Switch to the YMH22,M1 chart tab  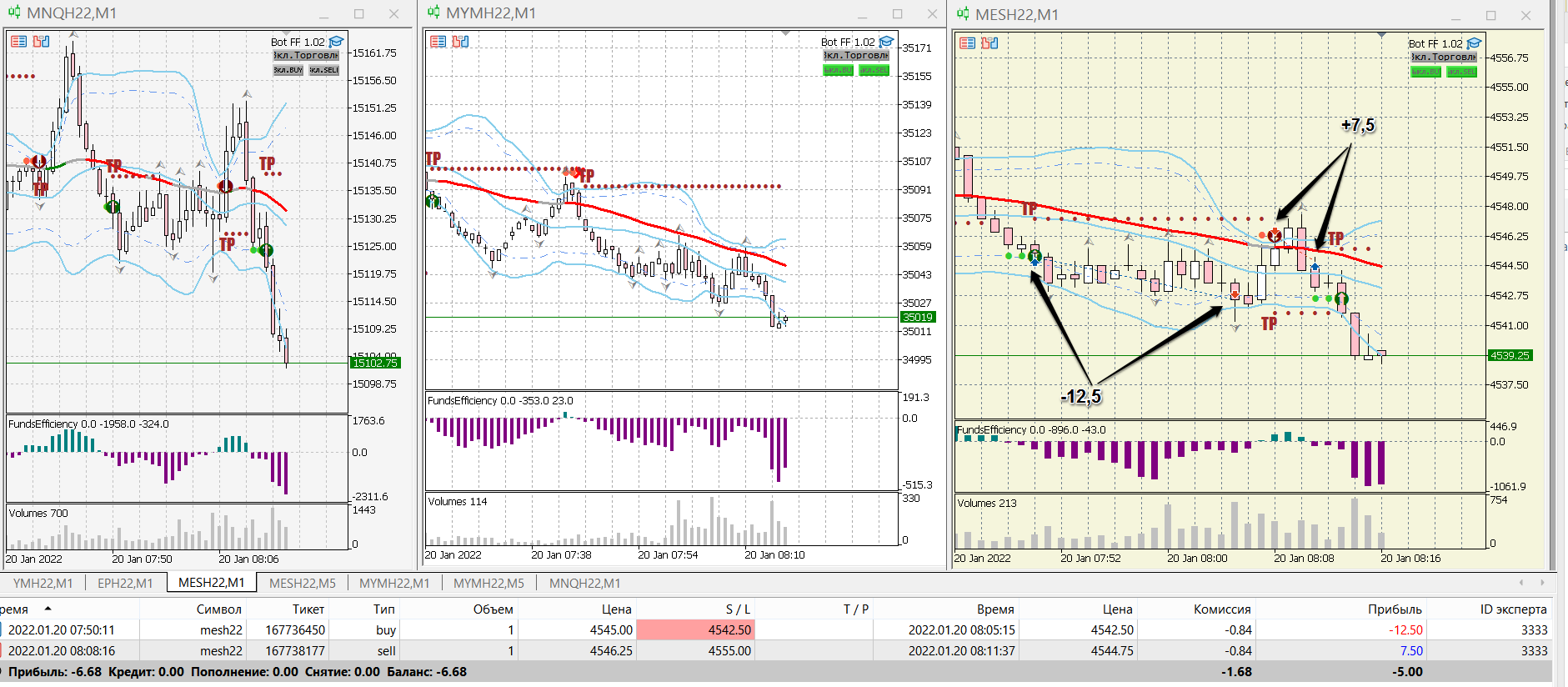tap(43, 583)
